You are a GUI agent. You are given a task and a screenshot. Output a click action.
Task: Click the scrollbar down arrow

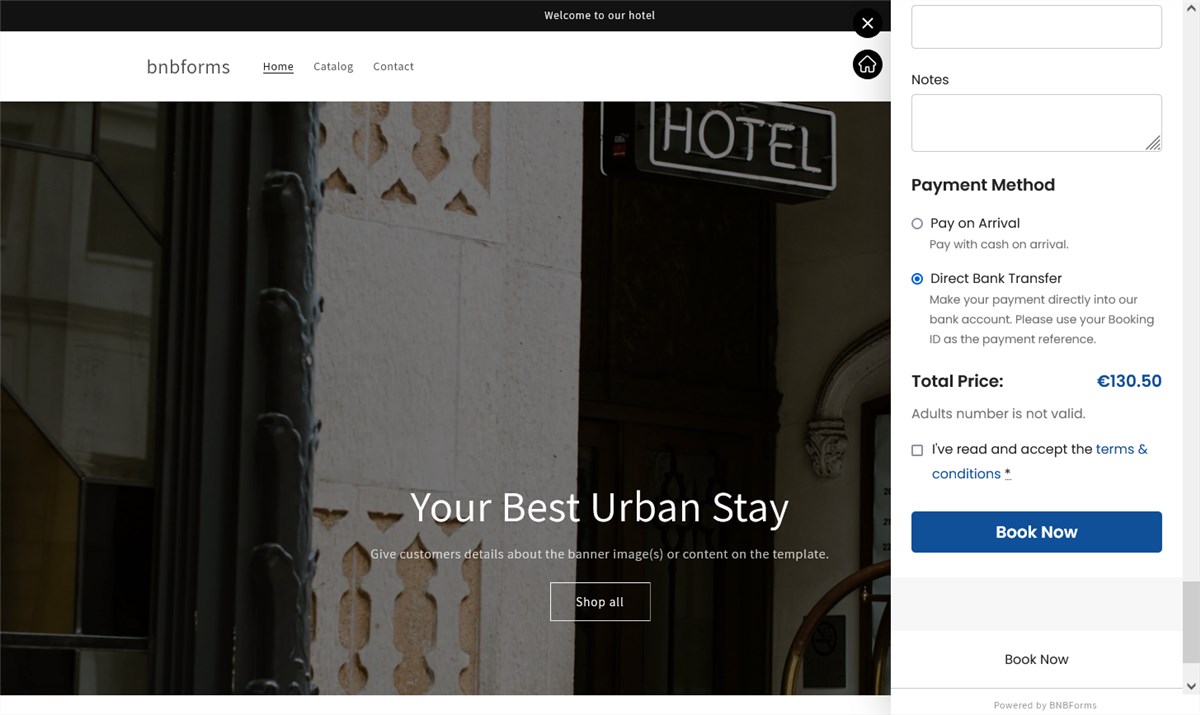click(x=1191, y=686)
